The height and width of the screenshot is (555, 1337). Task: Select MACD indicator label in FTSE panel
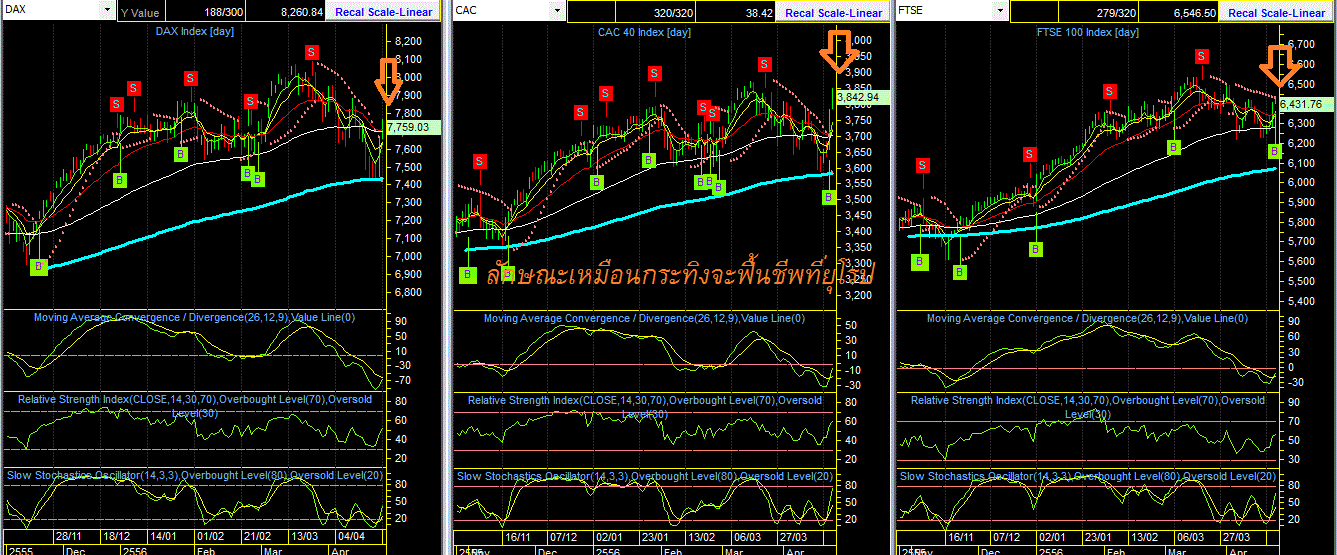point(1087,318)
